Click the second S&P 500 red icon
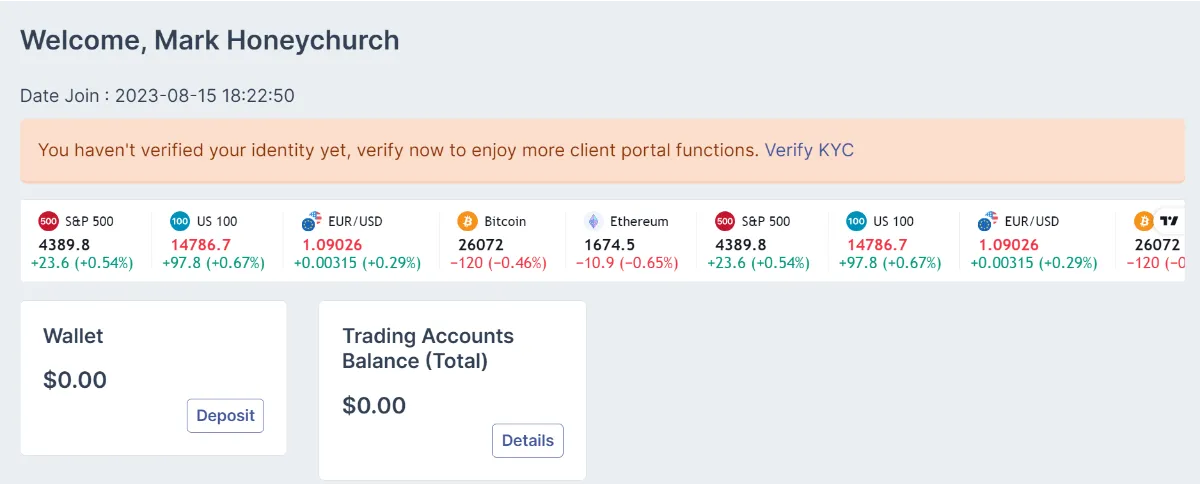This screenshot has width=1200, height=484. (725, 221)
